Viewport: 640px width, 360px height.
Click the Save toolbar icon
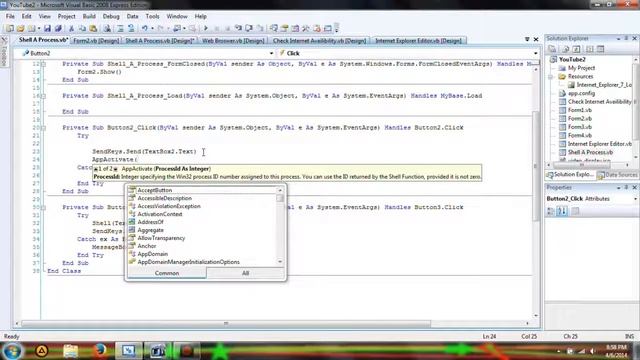(47, 29)
